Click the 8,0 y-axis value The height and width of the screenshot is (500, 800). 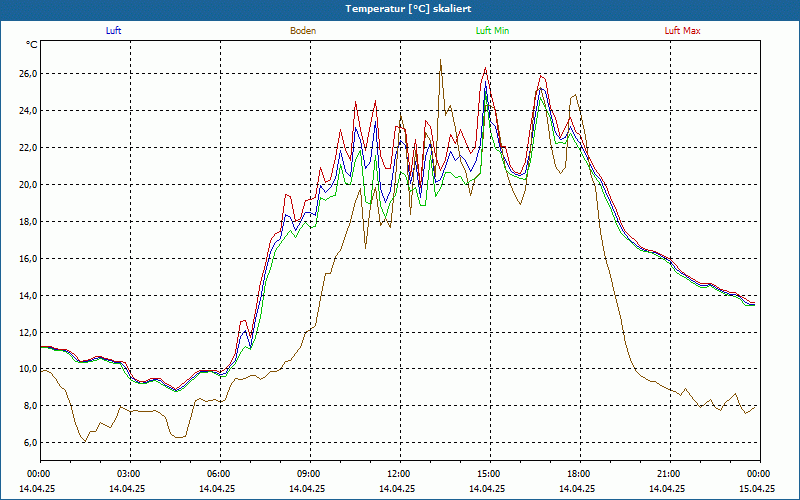point(30,406)
